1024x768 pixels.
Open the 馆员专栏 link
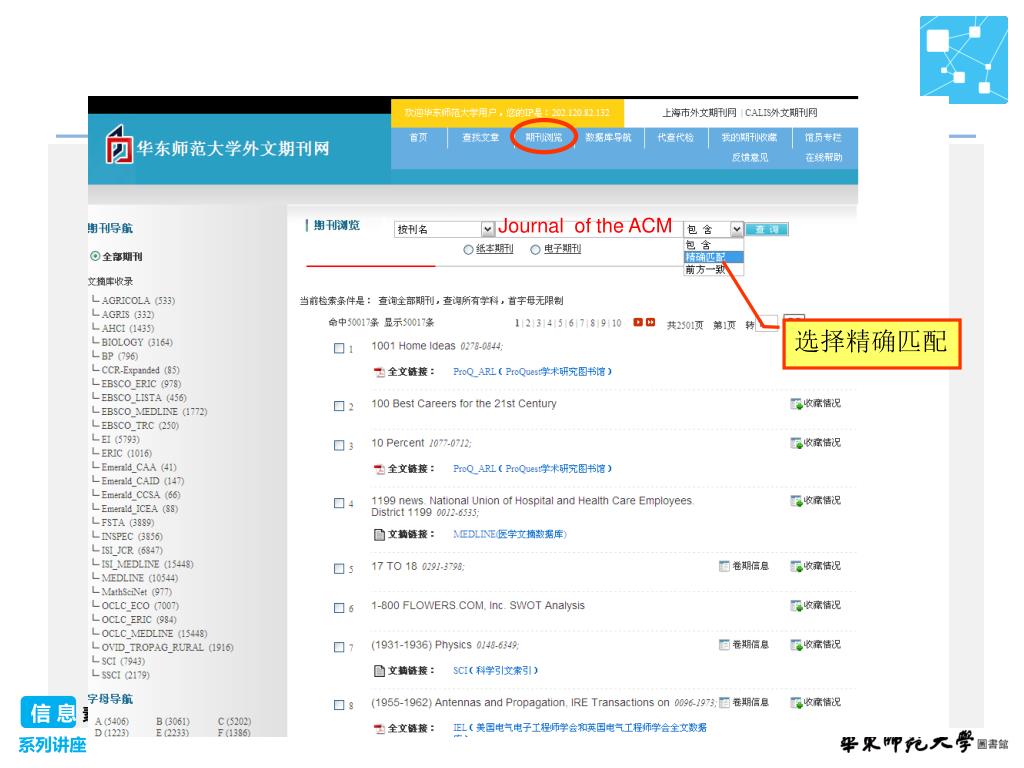[x=823, y=138]
